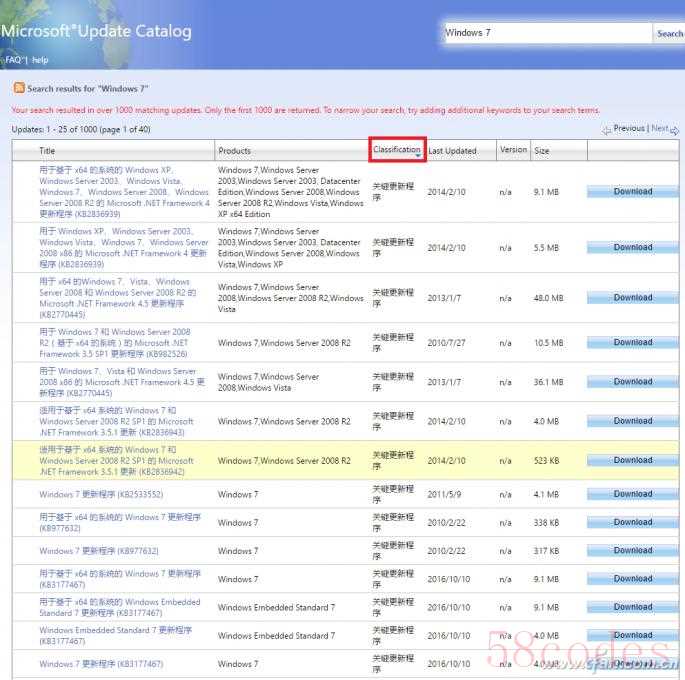Click the Microsoft Update Catalog site title
Viewport: 685px width, 680px height.
[96, 31]
